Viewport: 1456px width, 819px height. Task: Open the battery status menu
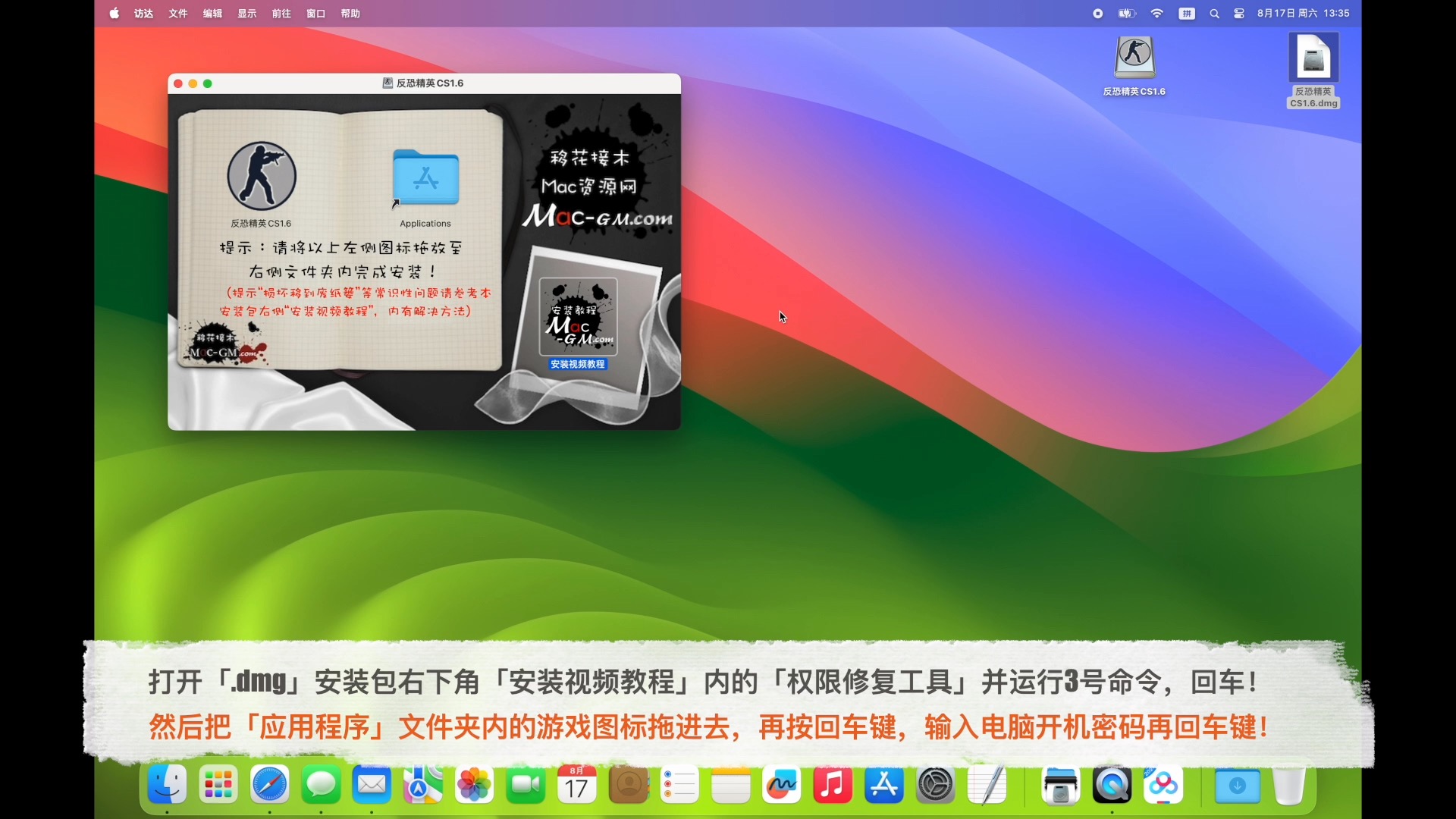pos(1127,14)
